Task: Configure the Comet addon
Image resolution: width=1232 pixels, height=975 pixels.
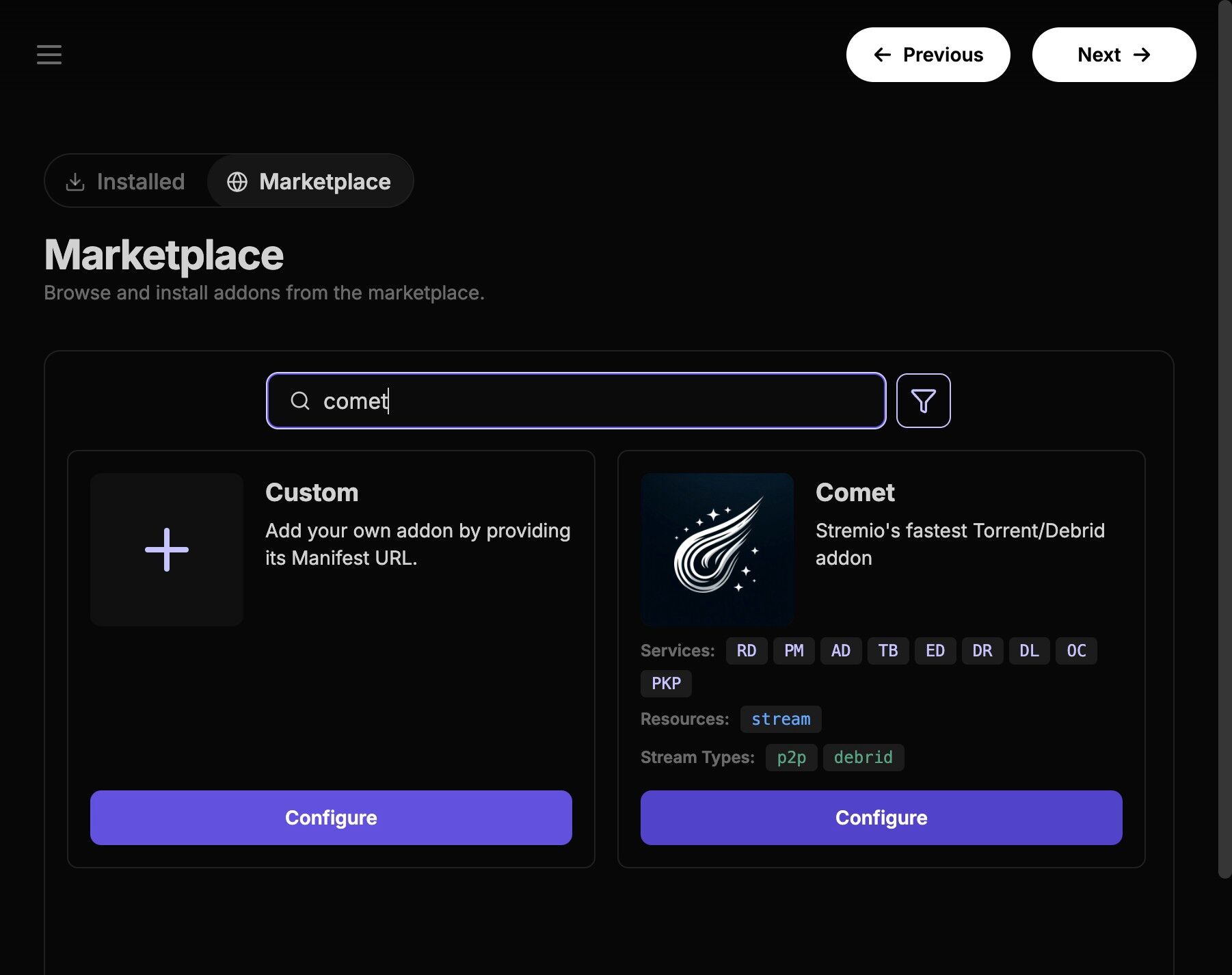Action: [881, 818]
